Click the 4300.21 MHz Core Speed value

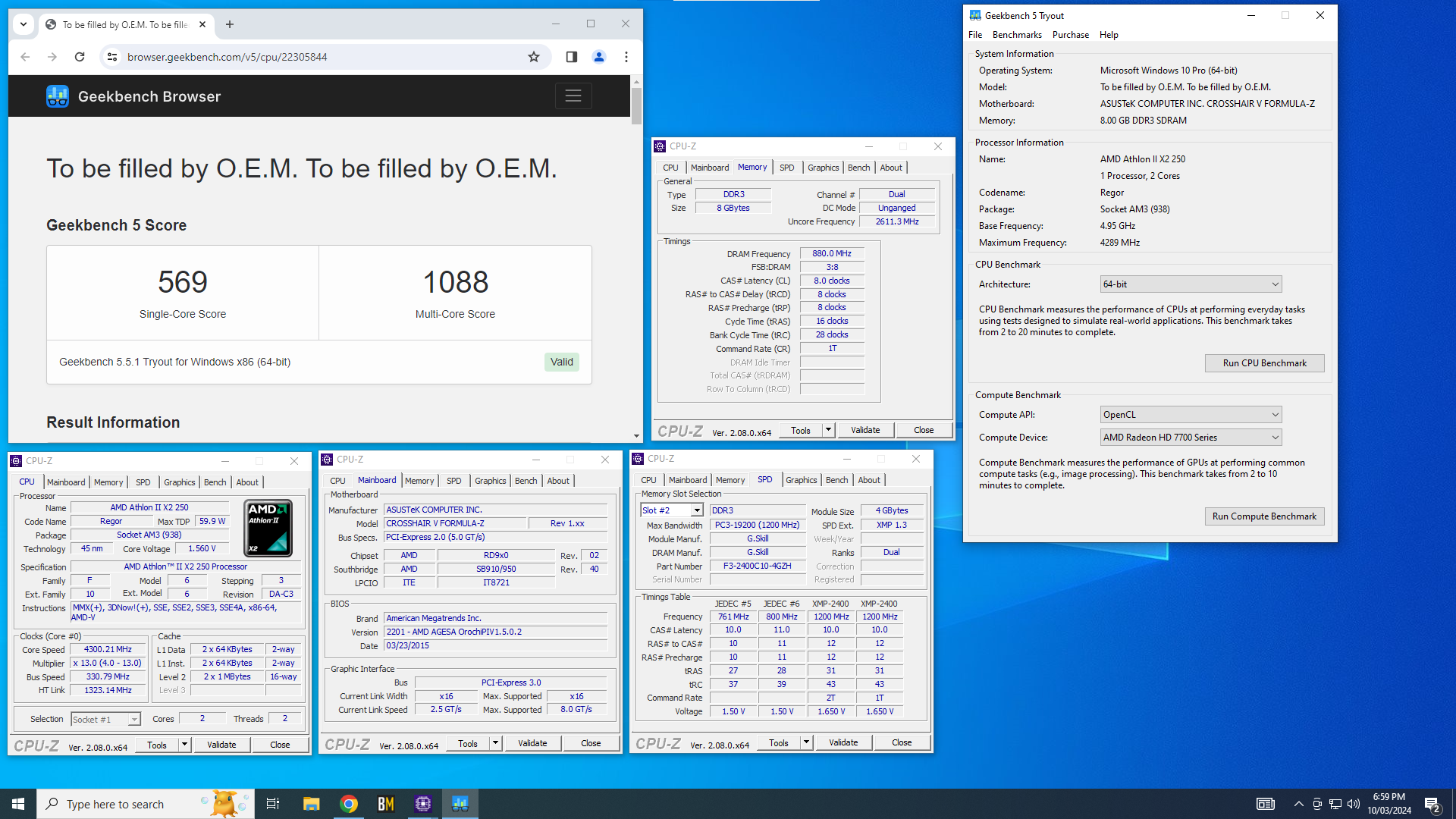[x=108, y=649]
